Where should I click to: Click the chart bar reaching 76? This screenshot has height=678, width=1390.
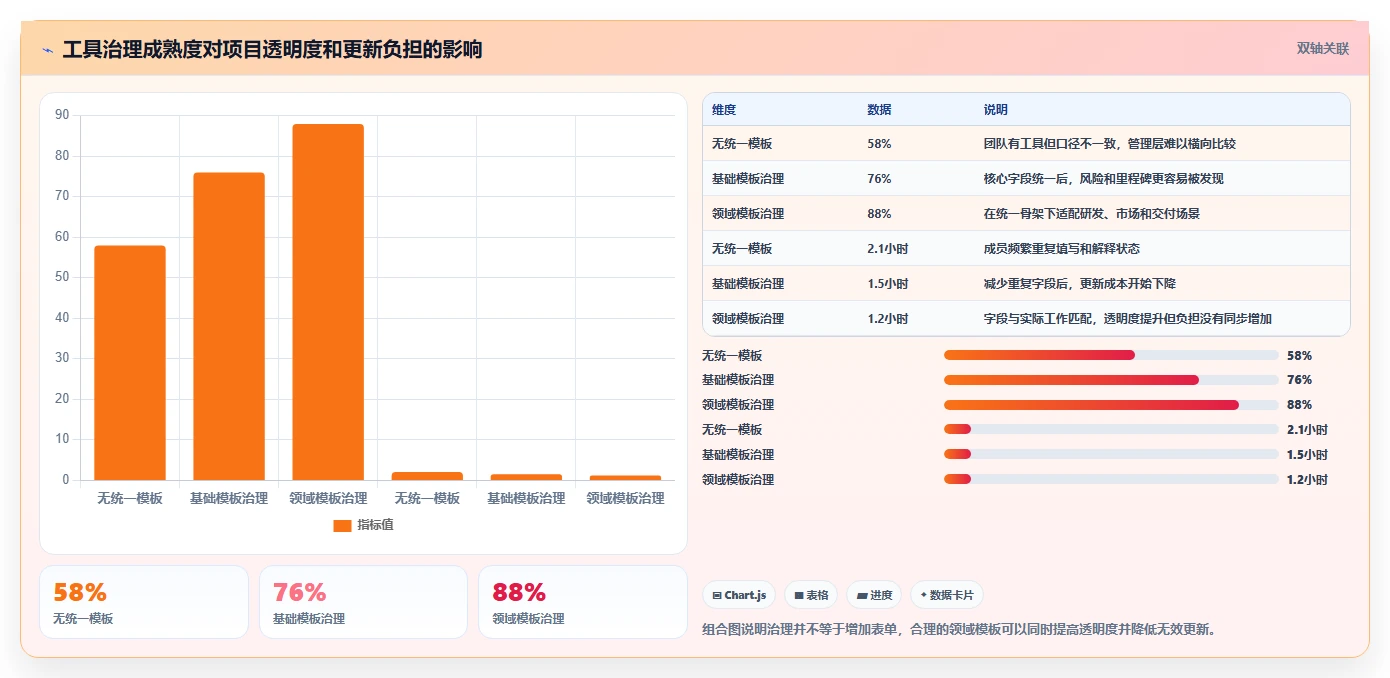[229, 326]
